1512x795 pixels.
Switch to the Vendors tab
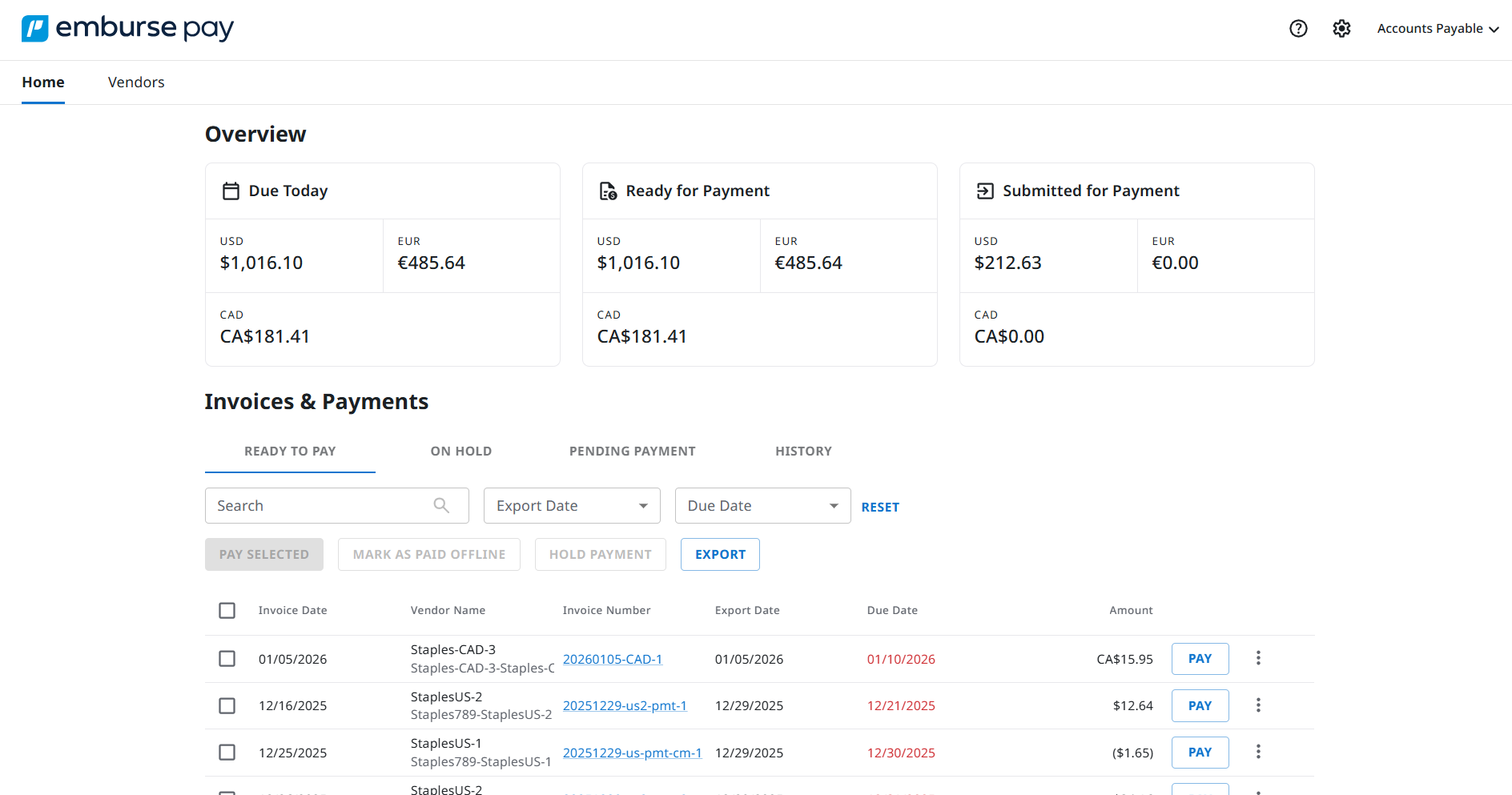coord(135,82)
